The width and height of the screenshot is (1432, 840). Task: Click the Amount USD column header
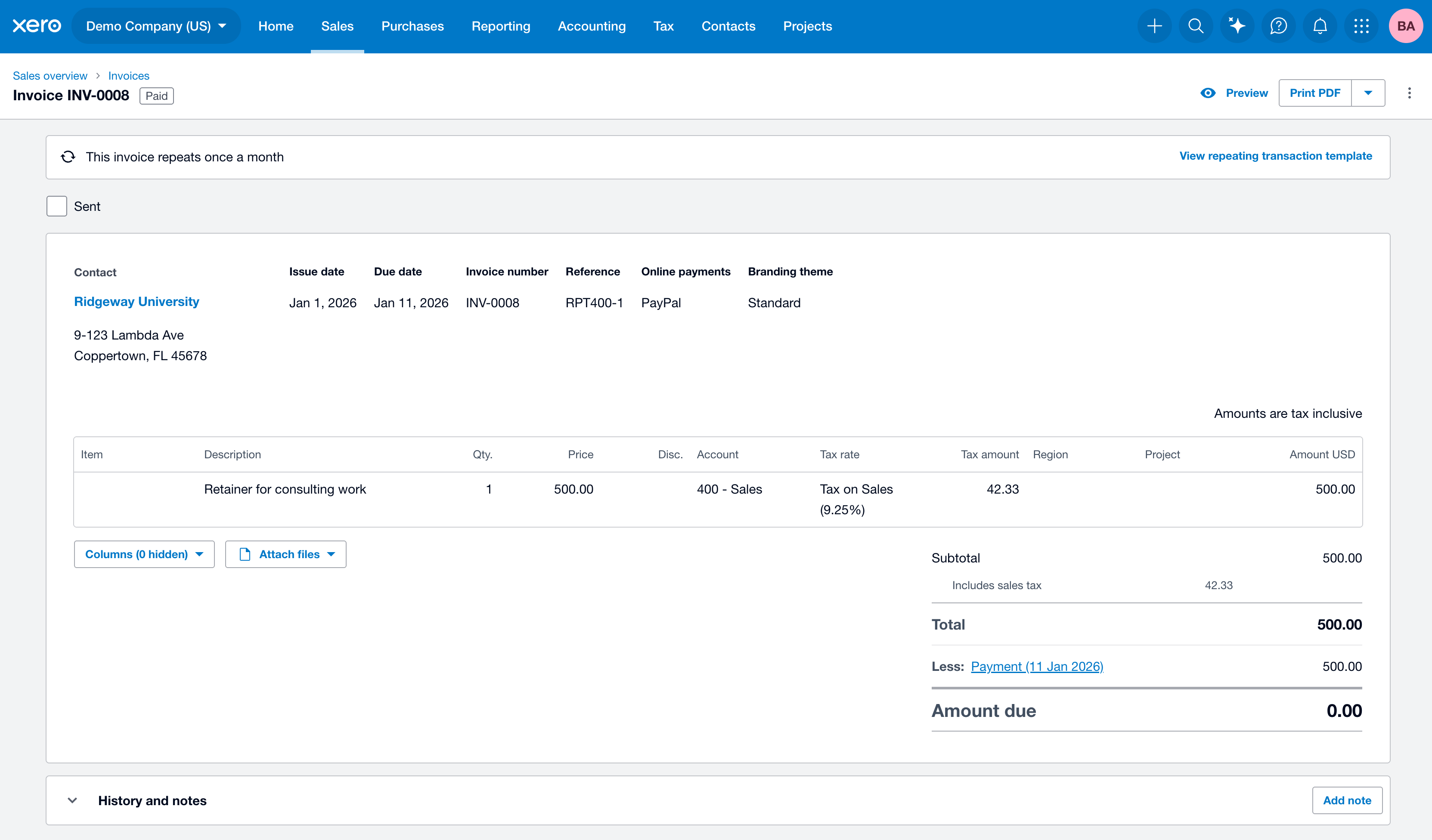click(1322, 454)
